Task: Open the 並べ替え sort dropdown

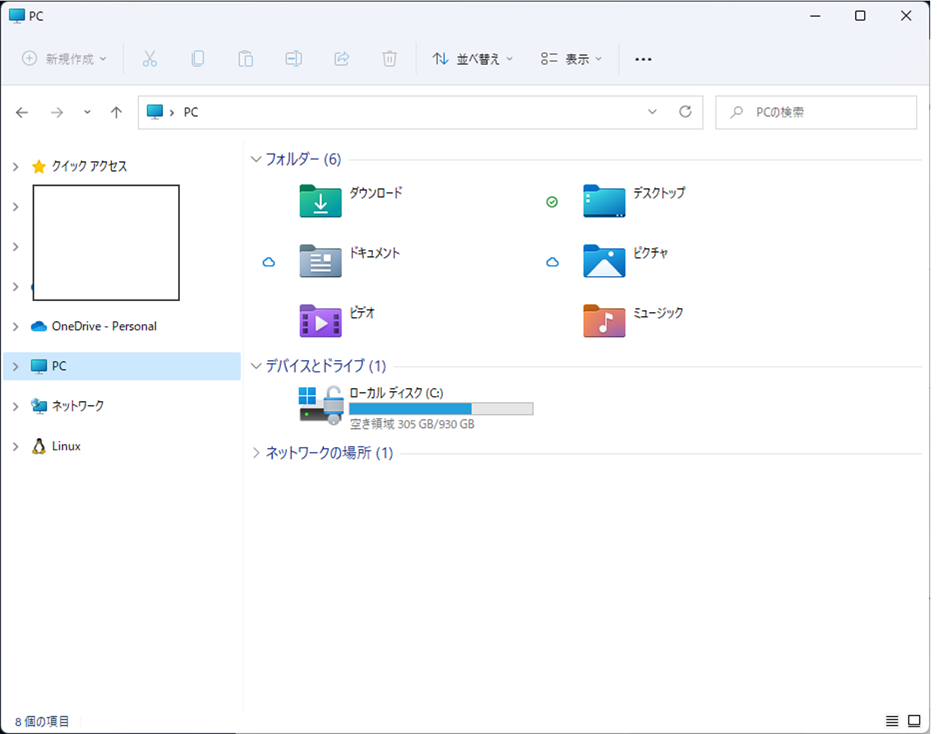Action: pos(472,59)
